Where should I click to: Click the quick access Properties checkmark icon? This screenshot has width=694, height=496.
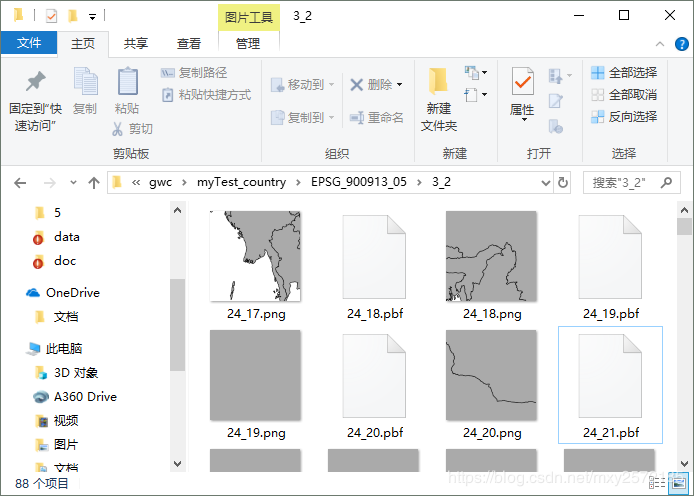tap(51, 16)
